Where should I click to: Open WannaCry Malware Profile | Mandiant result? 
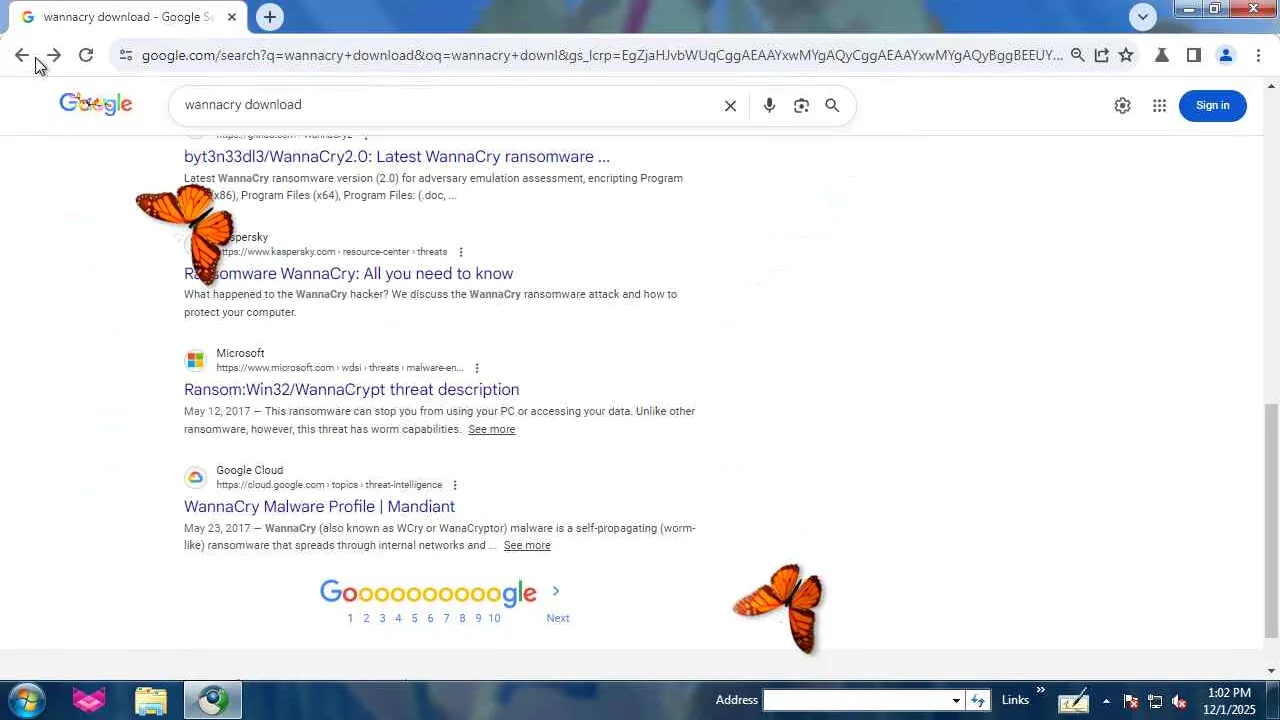pyautogui.click(x=320, y=507)
